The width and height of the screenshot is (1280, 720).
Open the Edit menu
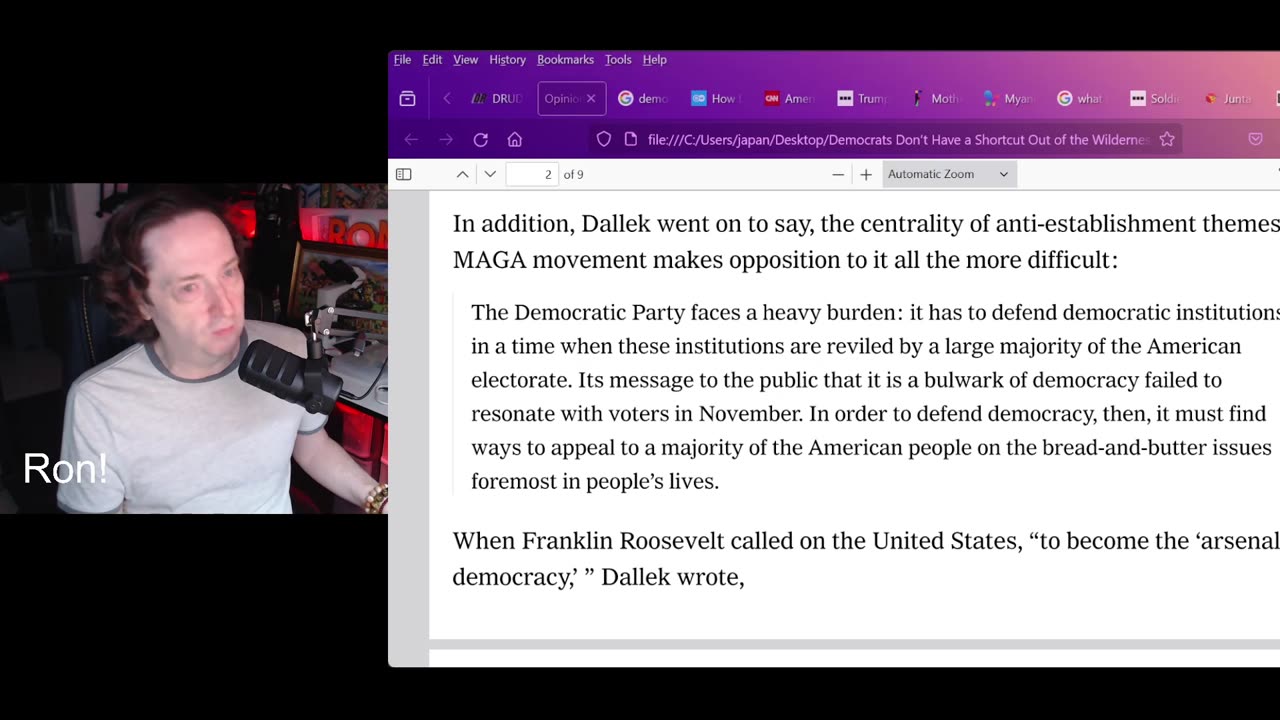(x=432, y=60)
